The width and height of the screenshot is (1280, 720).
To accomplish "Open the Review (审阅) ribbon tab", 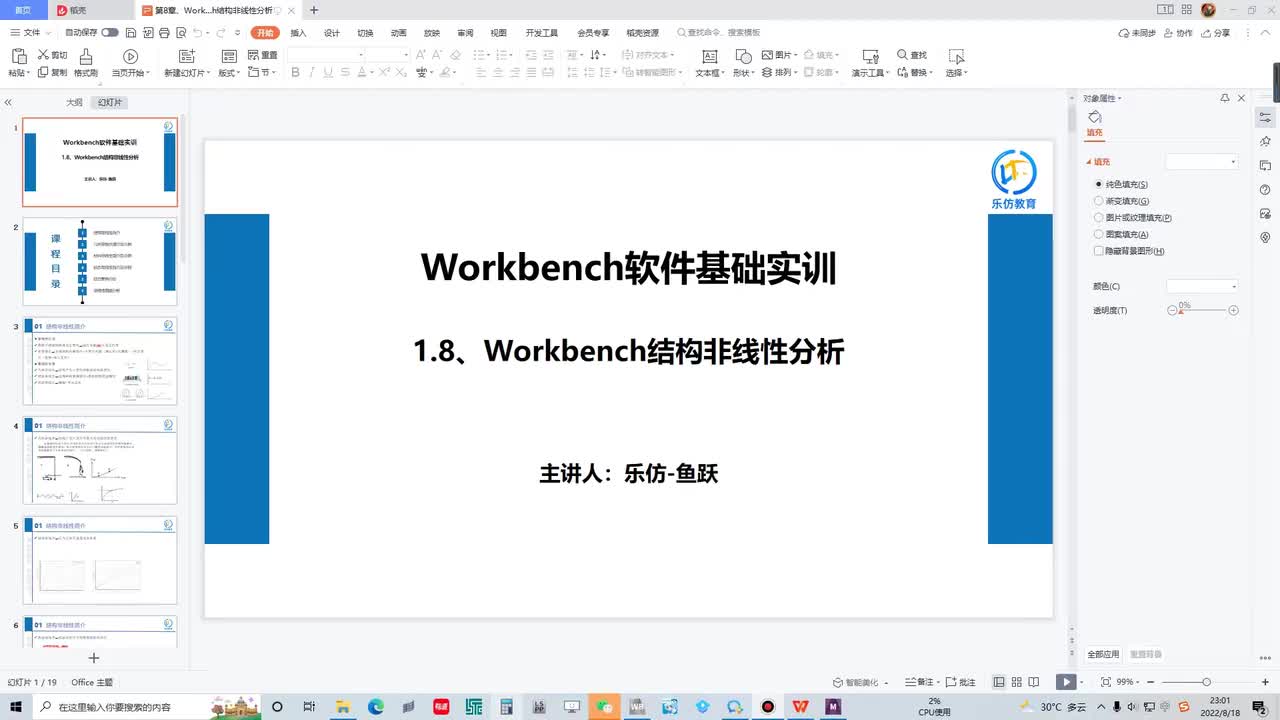I will 465,33.
